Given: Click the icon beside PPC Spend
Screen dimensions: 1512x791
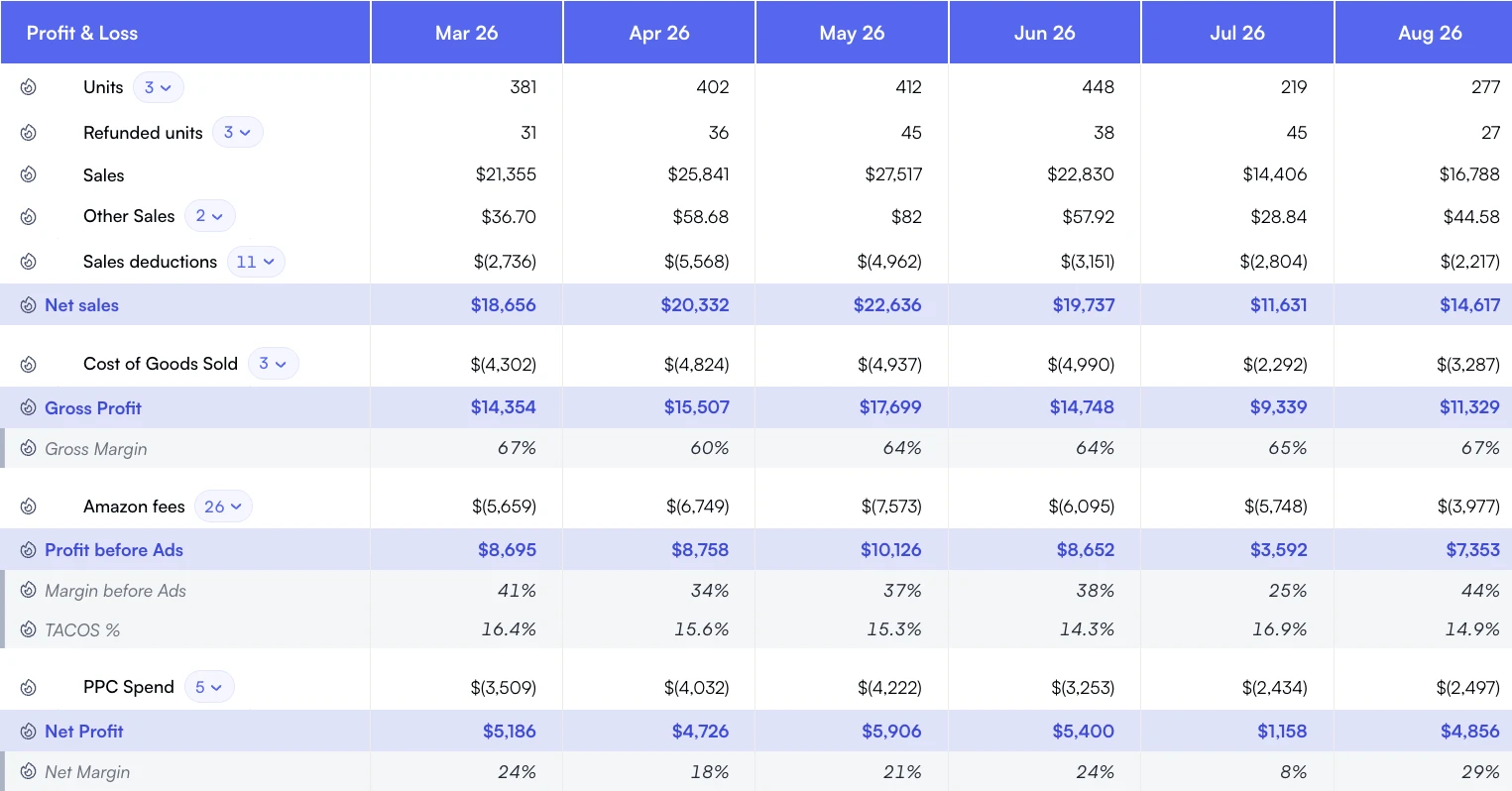Looking at the screenshot, I should click(x=29, y=687).
